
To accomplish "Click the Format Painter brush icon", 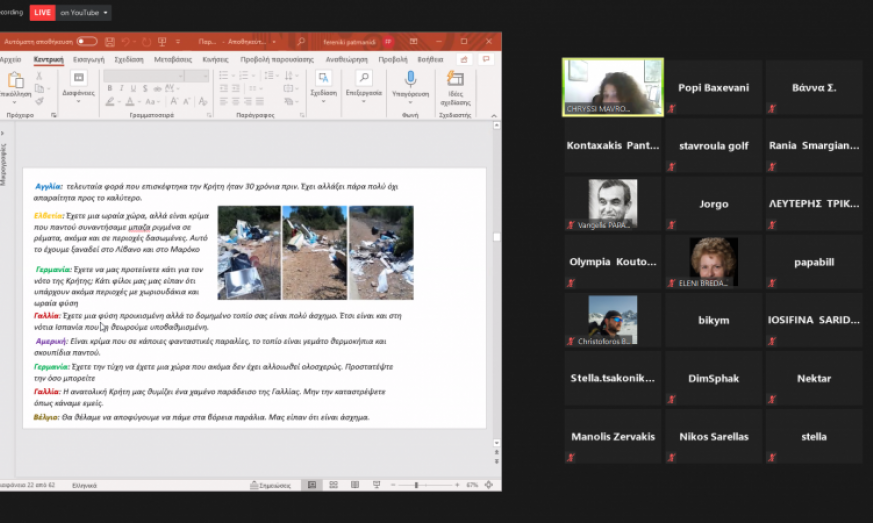I will 39,101.
